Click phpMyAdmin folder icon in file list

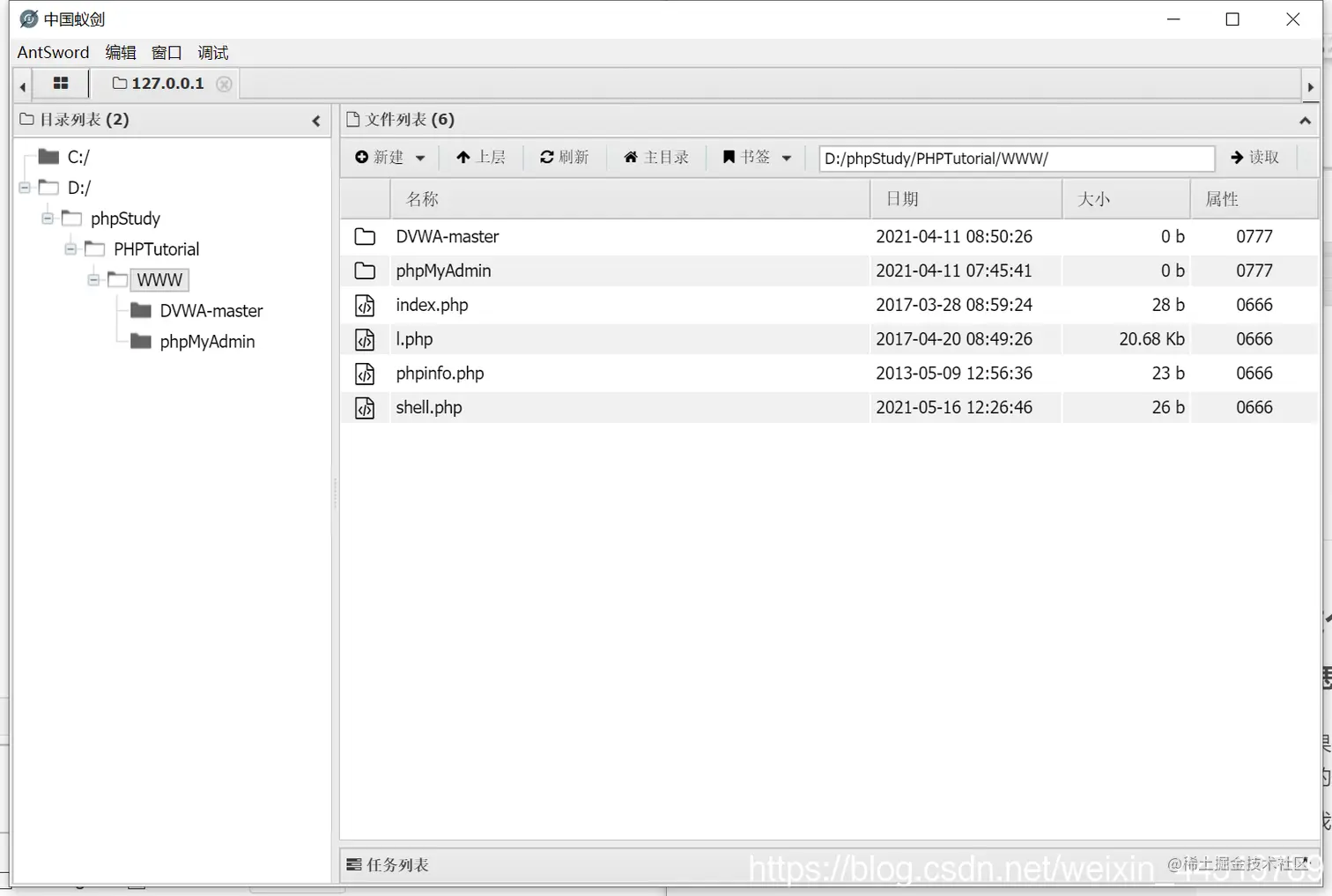coord(365,271)
